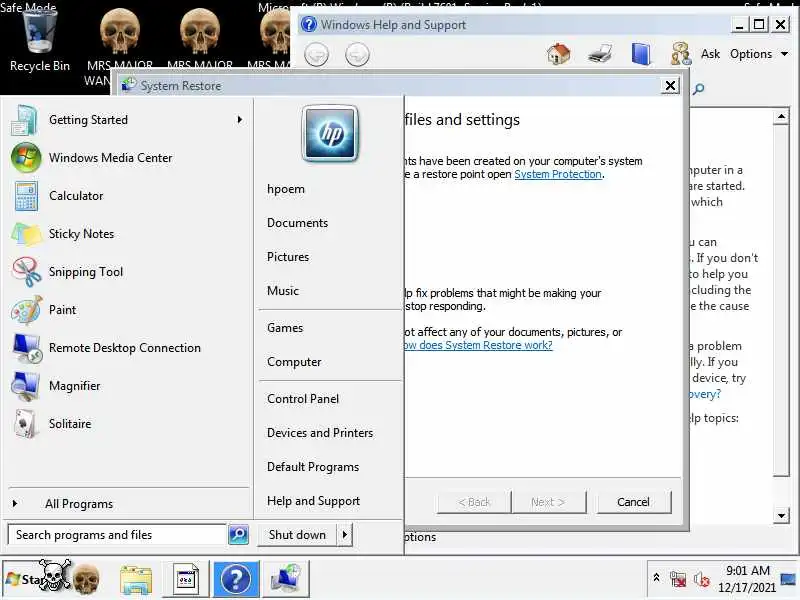
Task: Click Help window scrollbar up arrow
Action: (781, 117)
